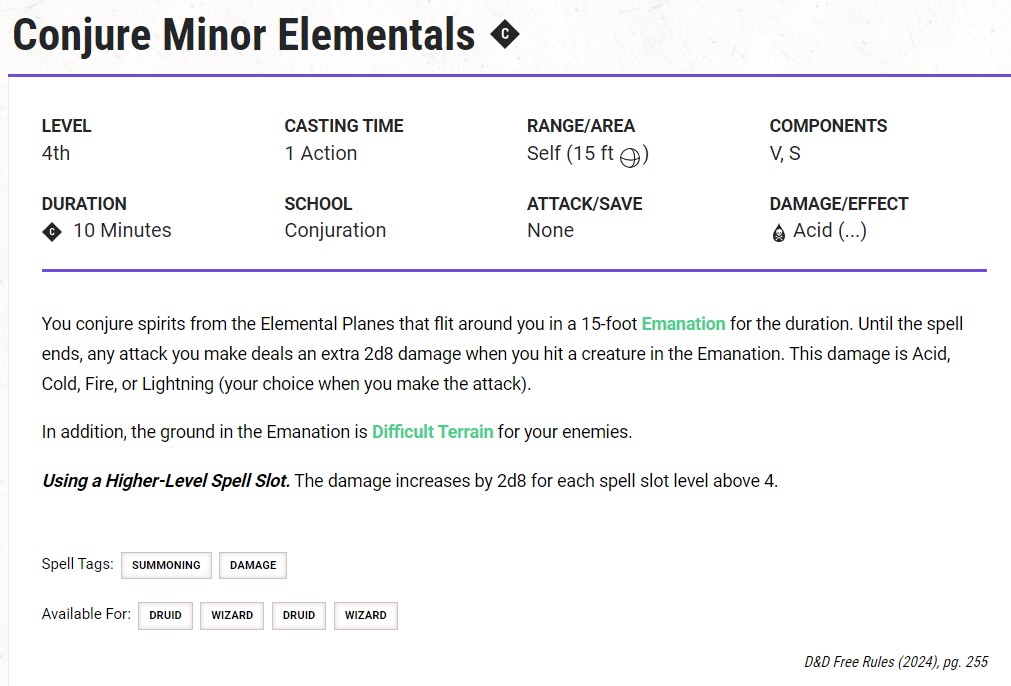1011x686 pixels.
Task: Select the Summoning spell tag
Action: coord(166,565)
